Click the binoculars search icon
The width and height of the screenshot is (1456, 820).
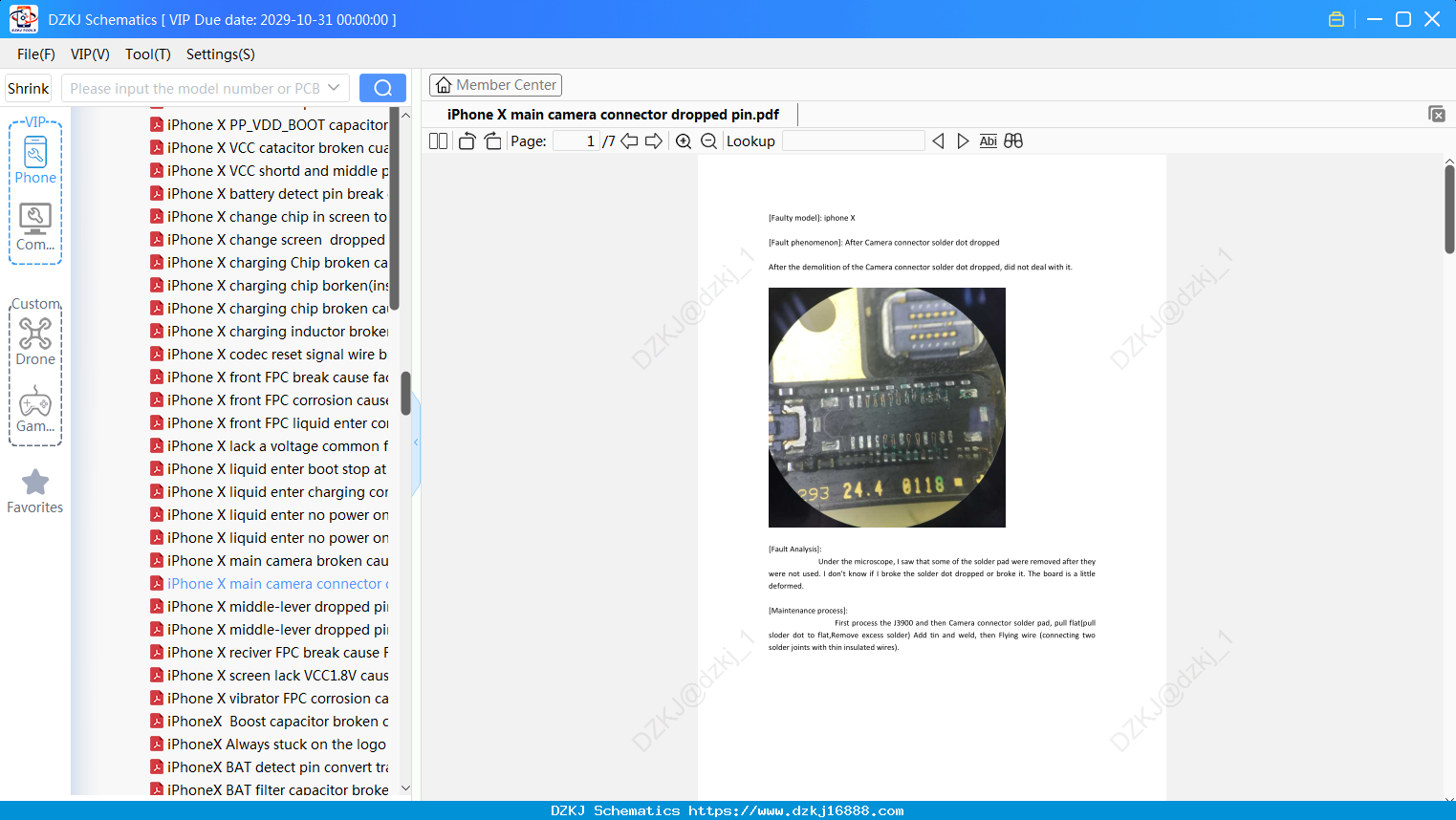[1013, 141]
